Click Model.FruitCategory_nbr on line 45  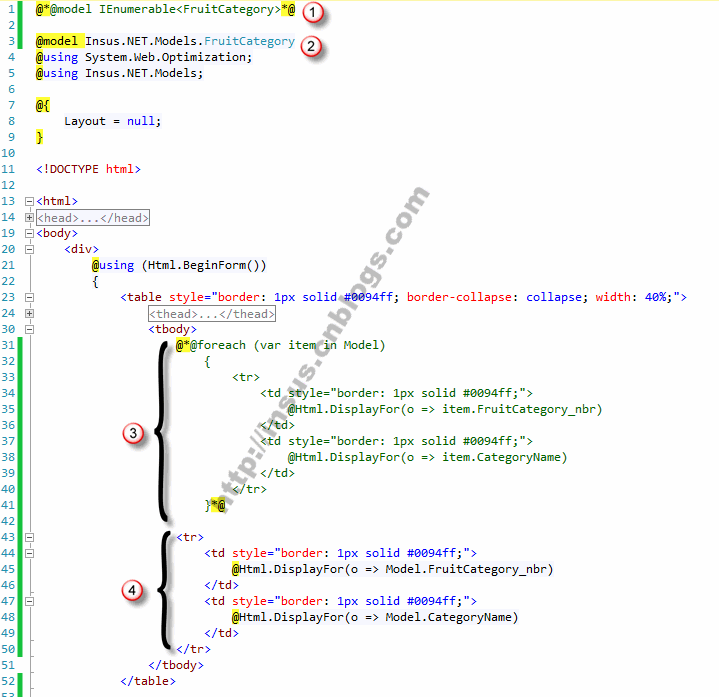(466, 570)
